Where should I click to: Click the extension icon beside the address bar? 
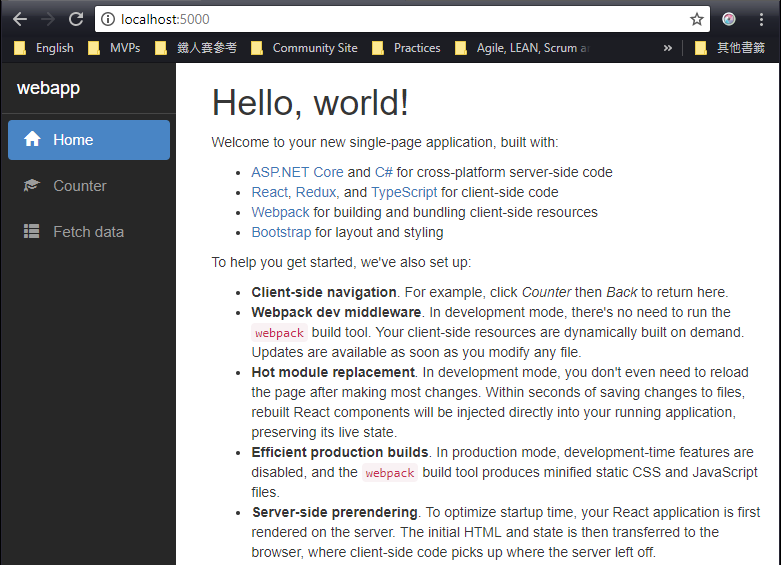click(x=730, y=19)
